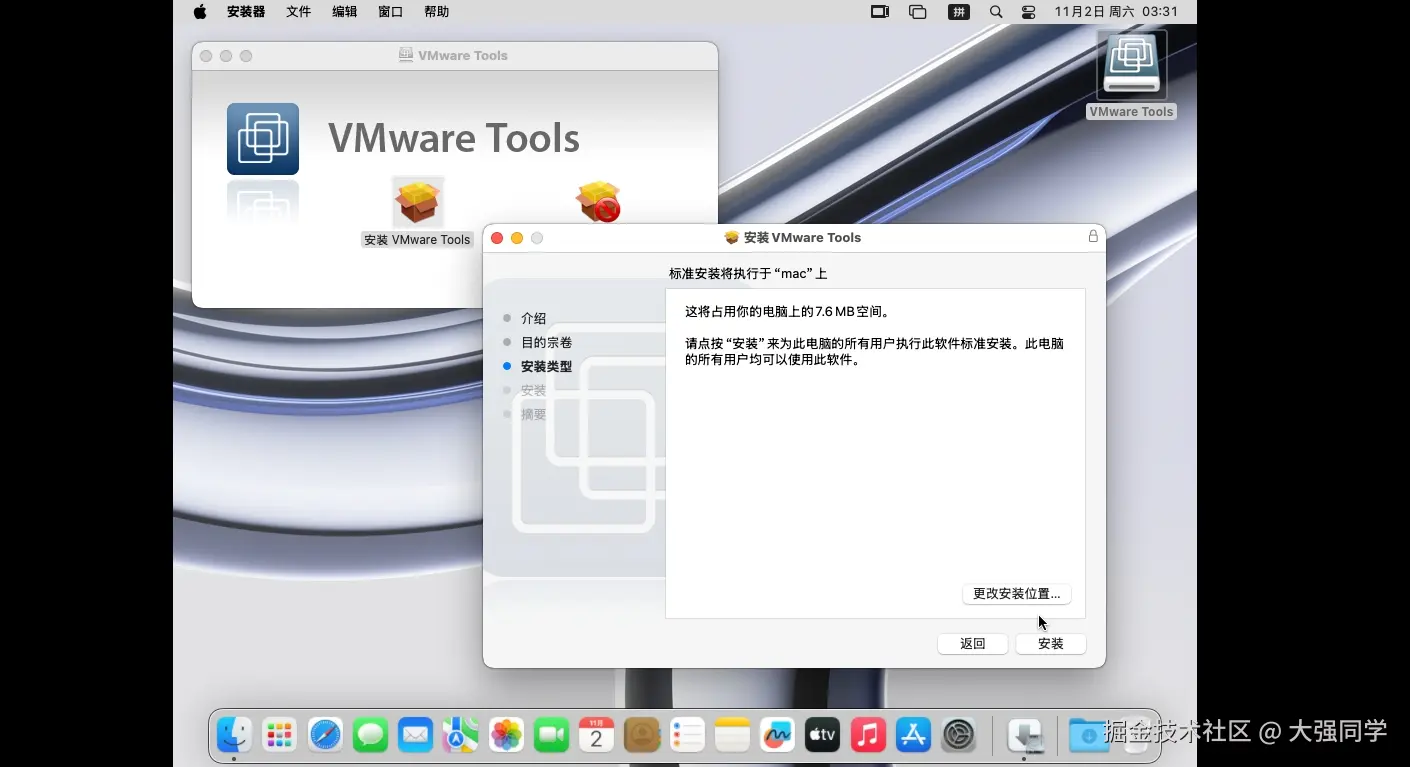The width and height of the screenshot is (1410, 767).
Task: Open the 帮助 menu
Action: [x=437, y=12]
